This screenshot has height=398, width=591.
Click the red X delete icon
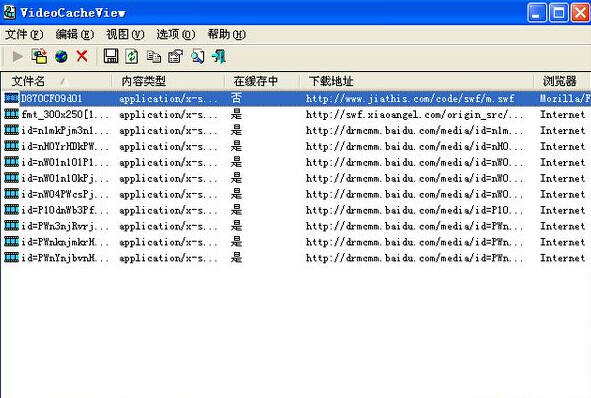(x=82, y=57)
